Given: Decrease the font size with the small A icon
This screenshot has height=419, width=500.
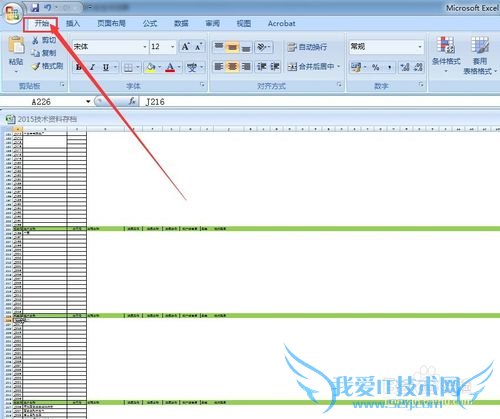Looking at the screenshot, I should [198, 47].
